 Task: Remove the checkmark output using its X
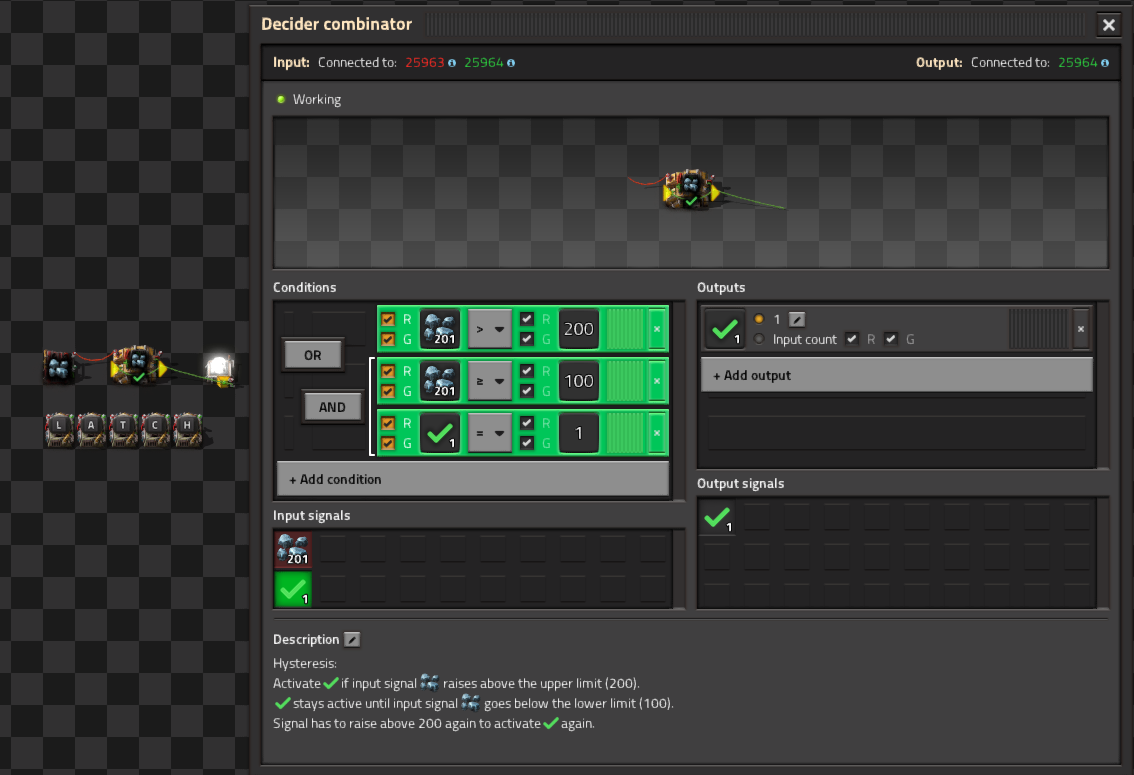1080,329
